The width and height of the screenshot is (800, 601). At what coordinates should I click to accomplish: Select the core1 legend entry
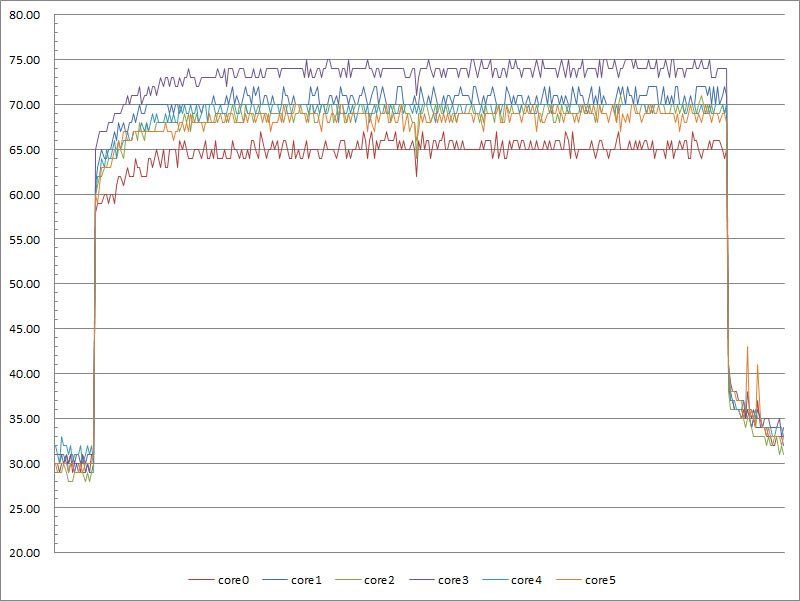[x=292, y=580]
